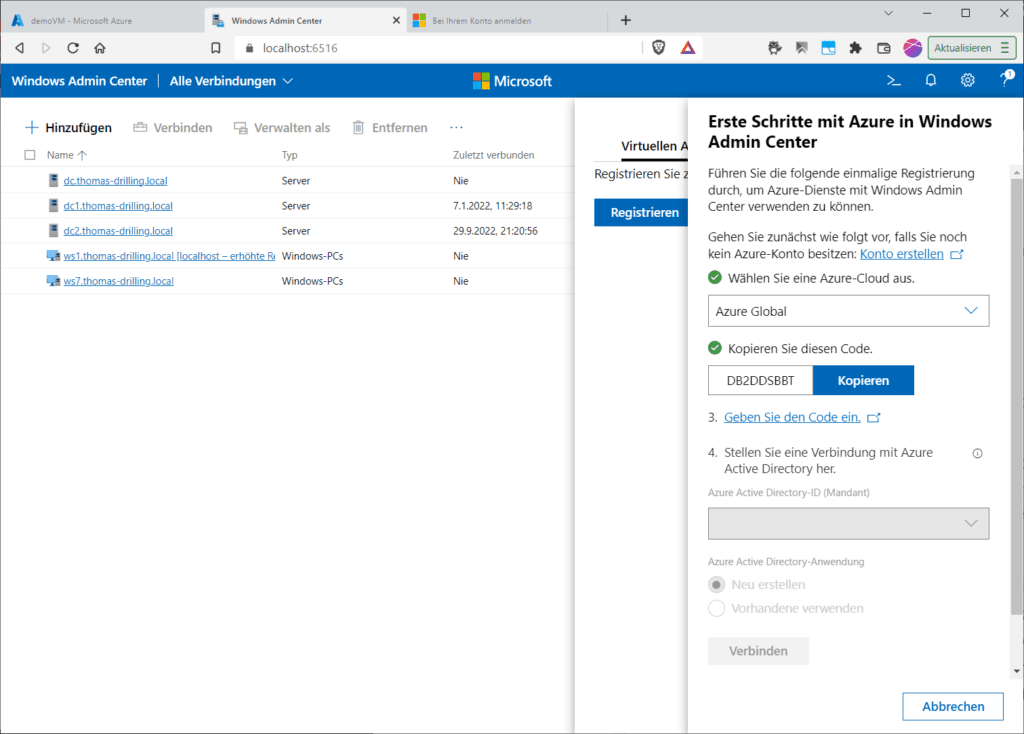
Task: Open the Geben Sie den Code ein link
Action: [792, 417]
